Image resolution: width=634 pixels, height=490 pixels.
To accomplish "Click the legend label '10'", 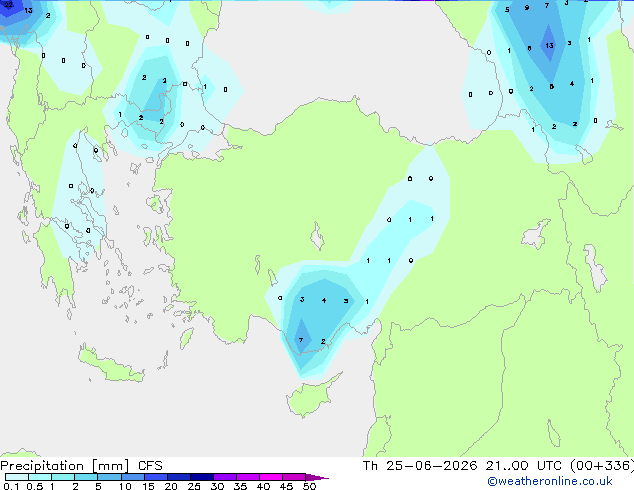I will pos(125,486).
